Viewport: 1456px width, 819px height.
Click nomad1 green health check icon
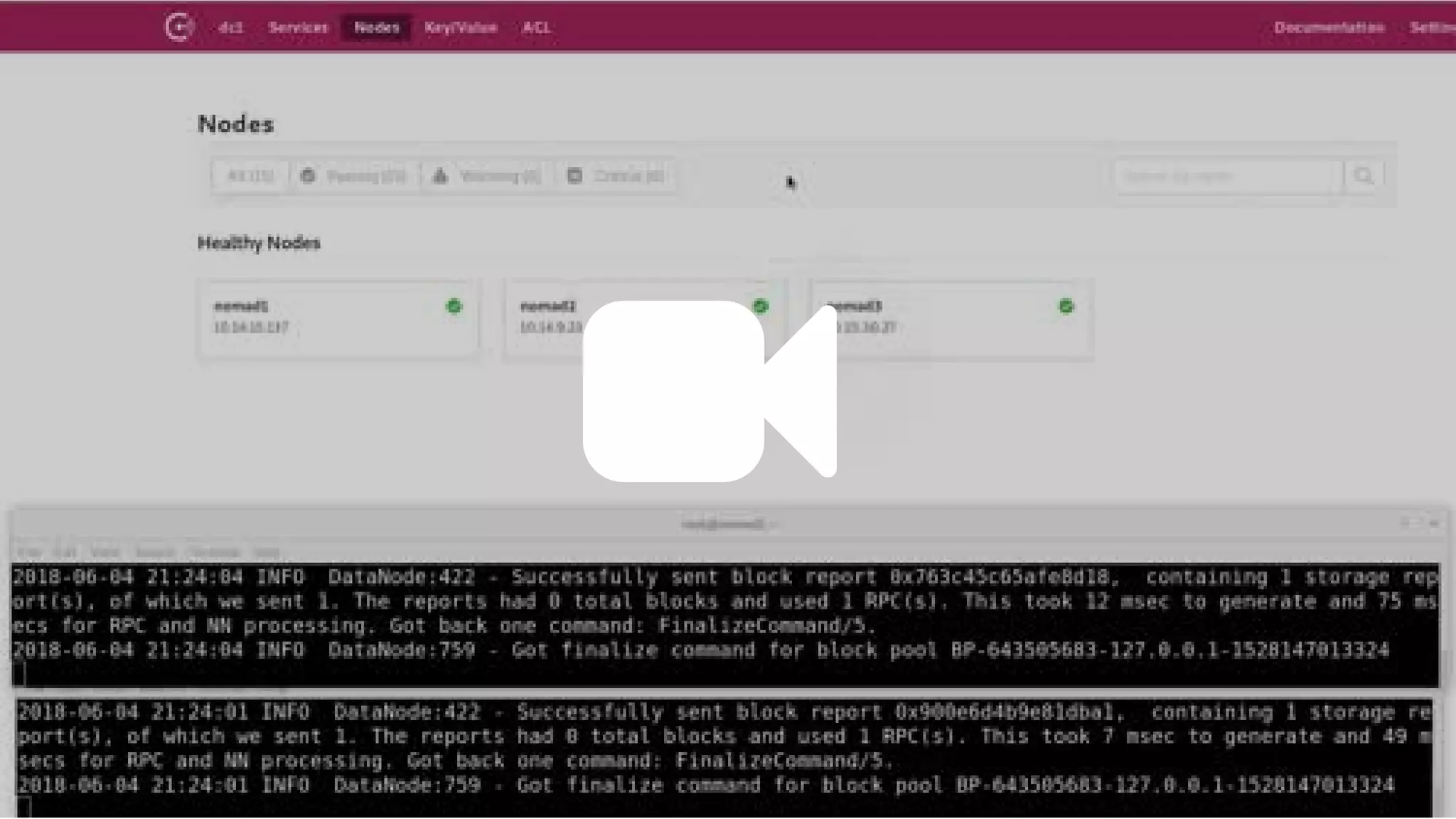click(x=454, y=306)
